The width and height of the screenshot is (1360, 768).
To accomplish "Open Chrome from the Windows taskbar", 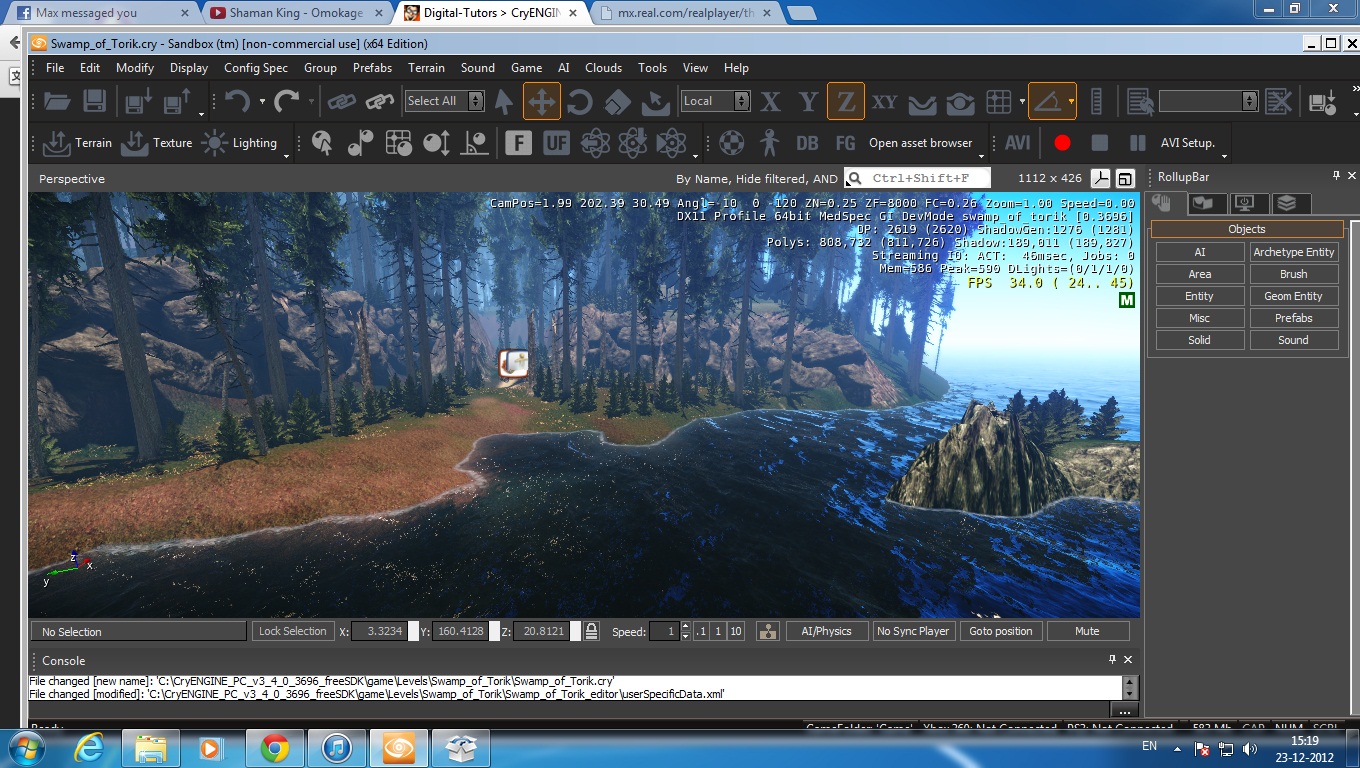I will 275,748.
